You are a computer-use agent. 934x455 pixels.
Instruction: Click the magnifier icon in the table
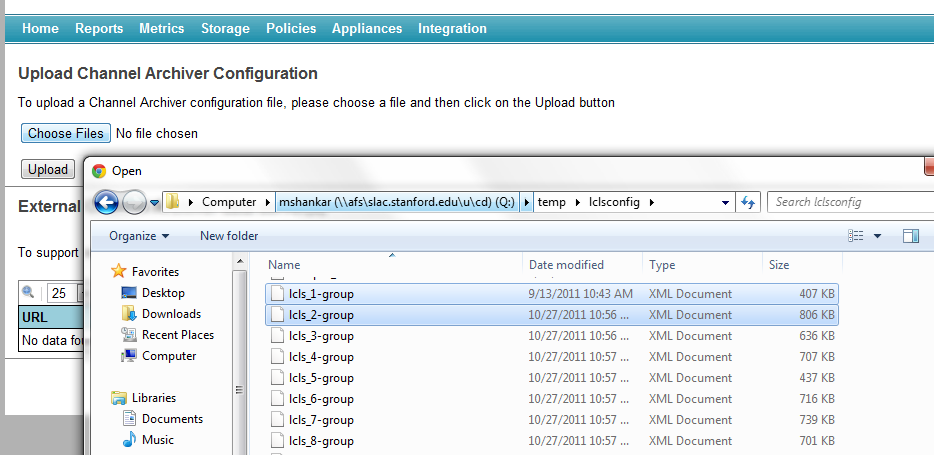(28, 293)
